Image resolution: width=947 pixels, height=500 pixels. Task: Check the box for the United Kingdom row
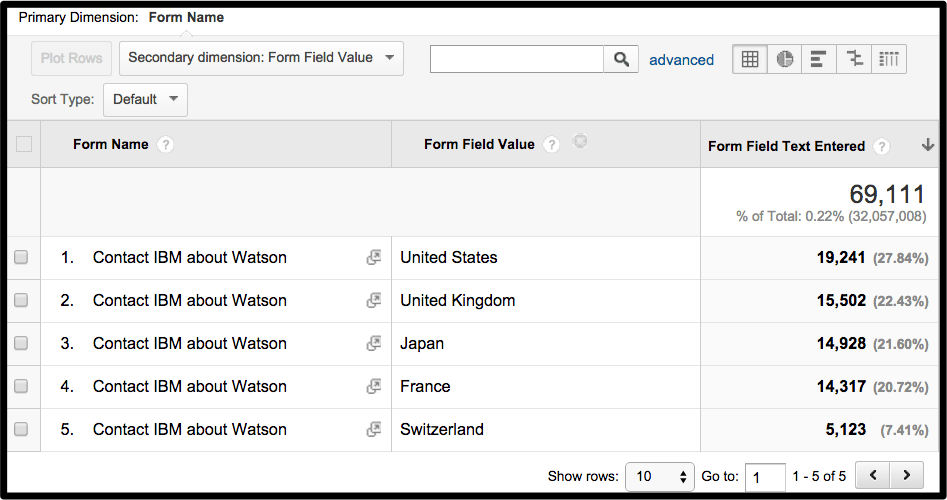point(21,300)
